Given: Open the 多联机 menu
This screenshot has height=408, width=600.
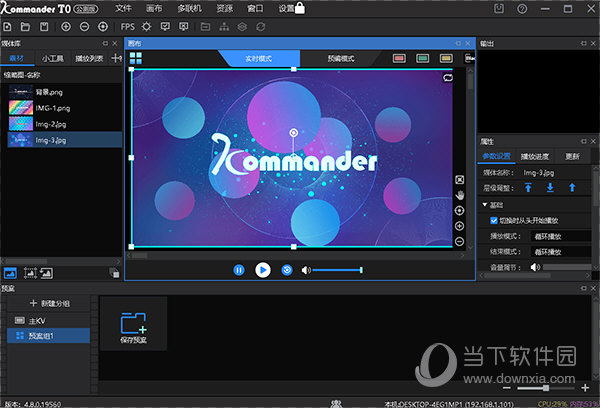Looking at the screenshot, I should [x=189, y=8].
